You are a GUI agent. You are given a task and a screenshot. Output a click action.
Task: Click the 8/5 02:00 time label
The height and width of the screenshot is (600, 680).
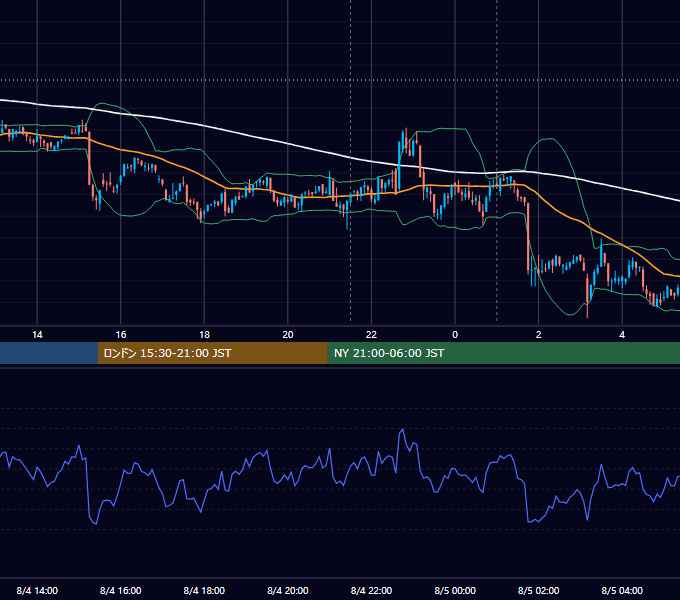click(x=539, y=590)
